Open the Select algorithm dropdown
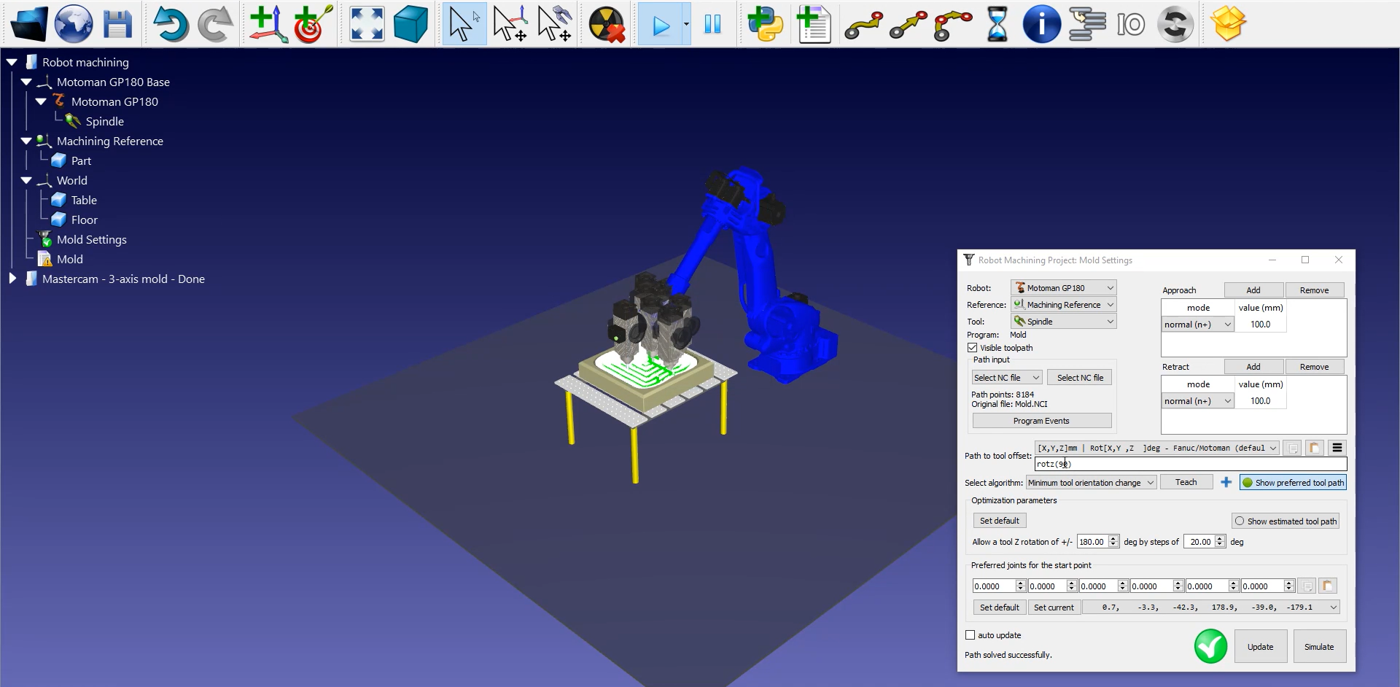The height and width of the screenshot is (687, 1400). [x=1091, y=481]
